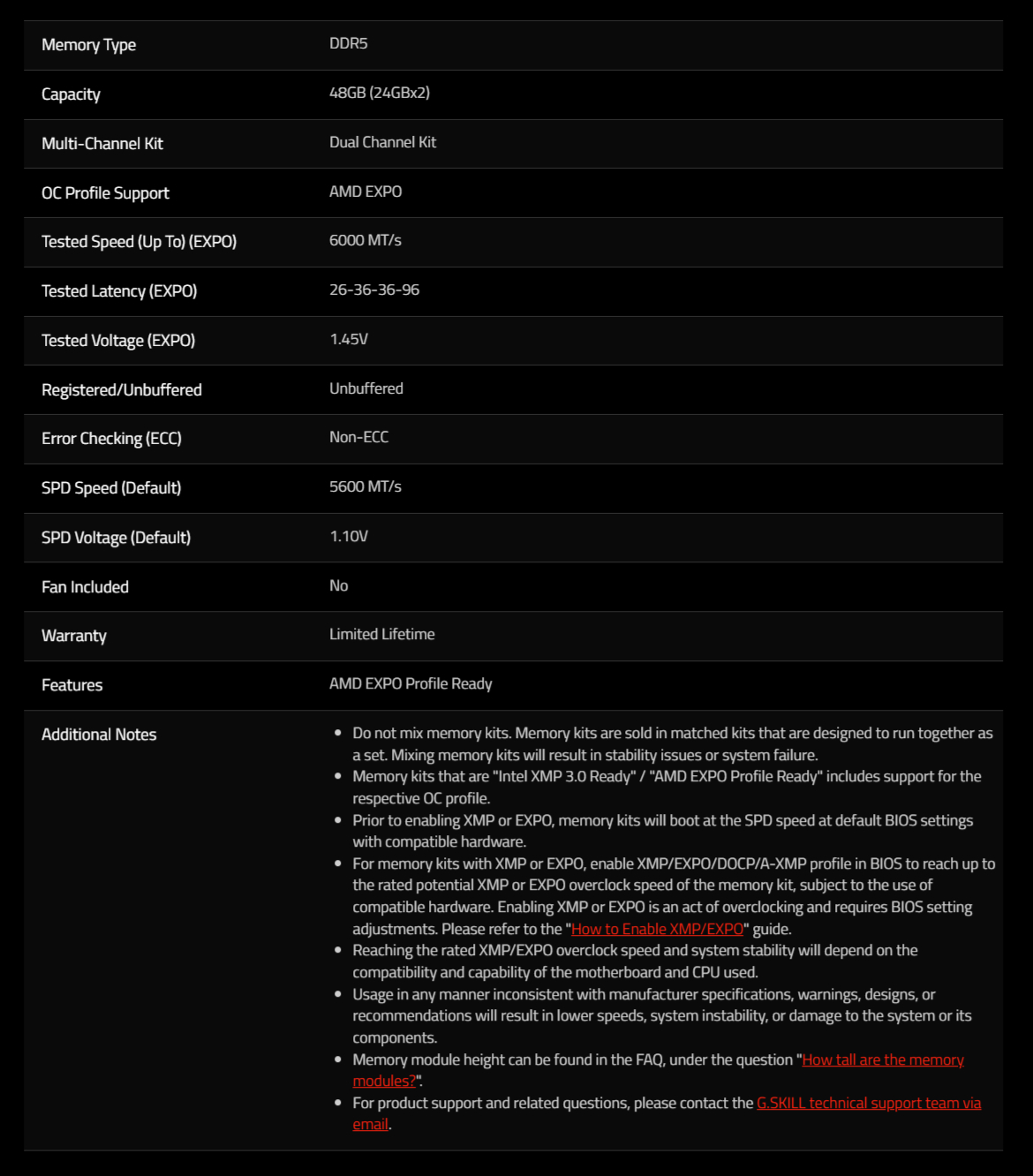Screen dimensions: 1033x1176
Task: Click the 1.45V tested voltage value
Action: click(349, 339)
